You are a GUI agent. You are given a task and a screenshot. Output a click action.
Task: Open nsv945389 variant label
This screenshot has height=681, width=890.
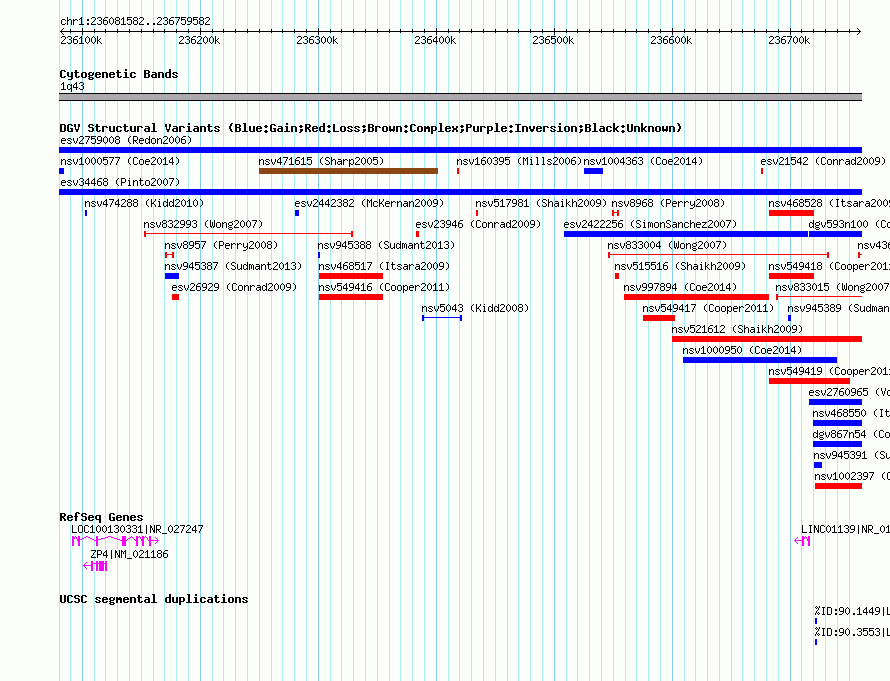tap(838, 308)
